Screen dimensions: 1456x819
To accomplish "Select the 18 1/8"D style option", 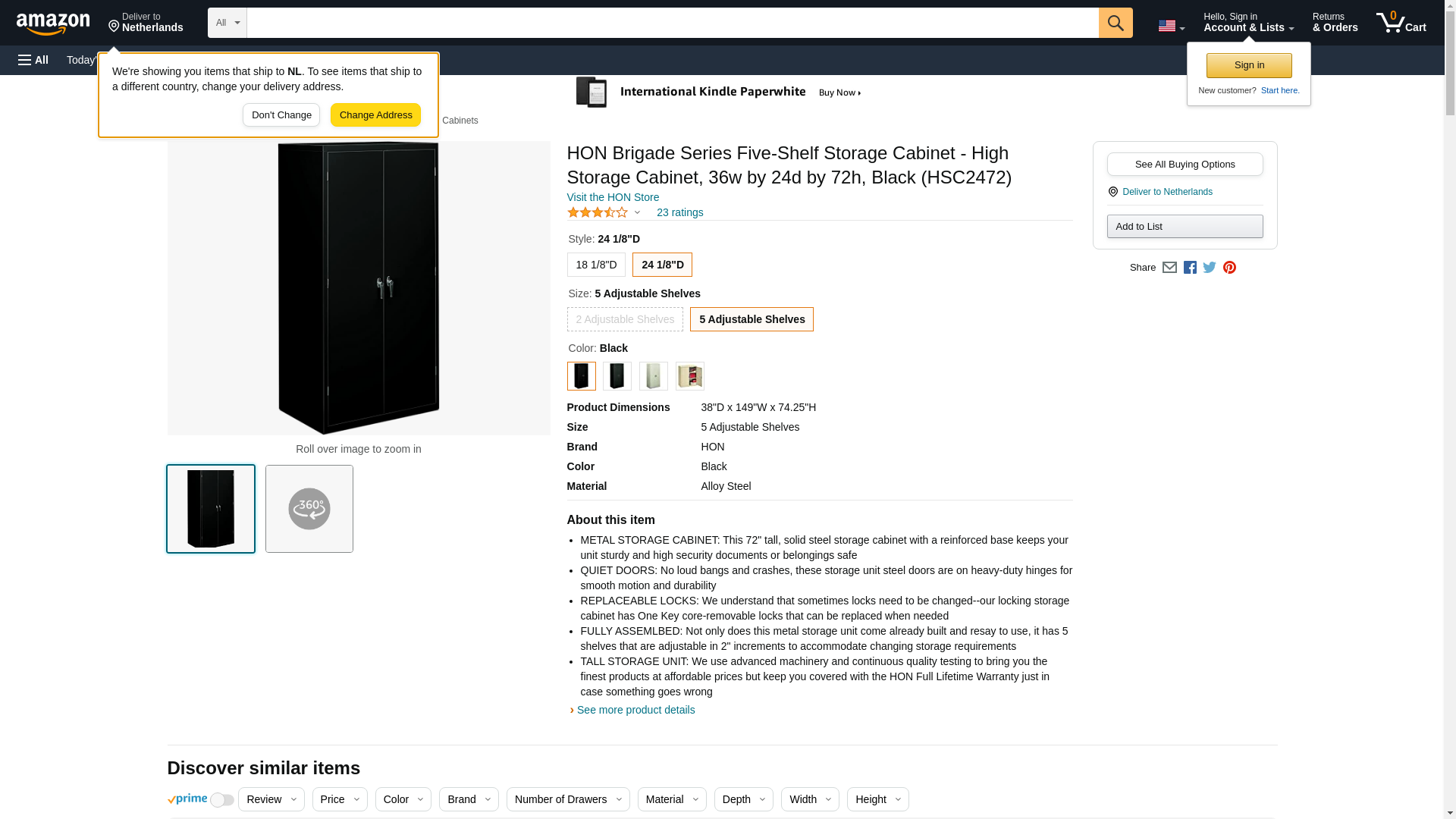I will [596, 265].
